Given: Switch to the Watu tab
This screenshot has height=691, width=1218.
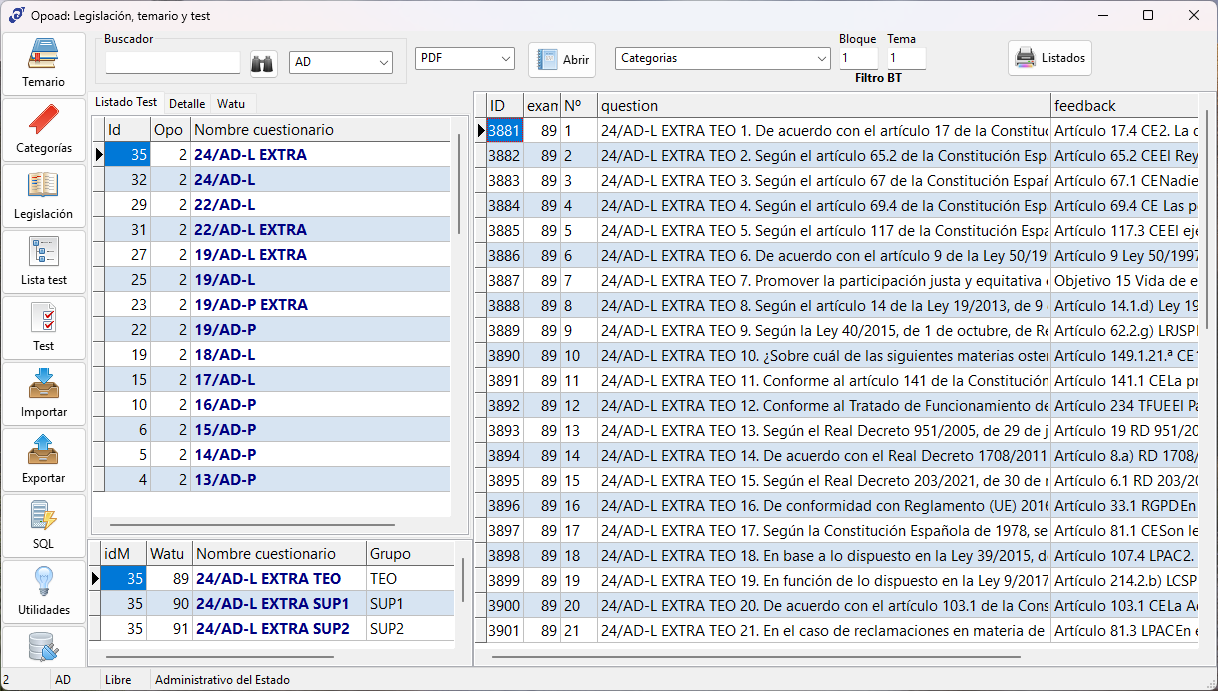Looking at the screenshot, I should pyautogui.click(x=231, y=103).
